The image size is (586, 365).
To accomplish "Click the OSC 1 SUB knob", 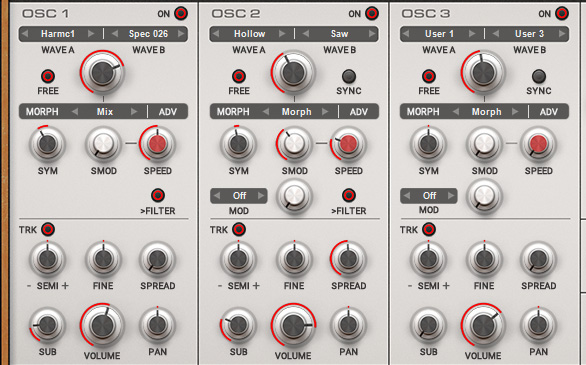I will [x=47, y=325].
